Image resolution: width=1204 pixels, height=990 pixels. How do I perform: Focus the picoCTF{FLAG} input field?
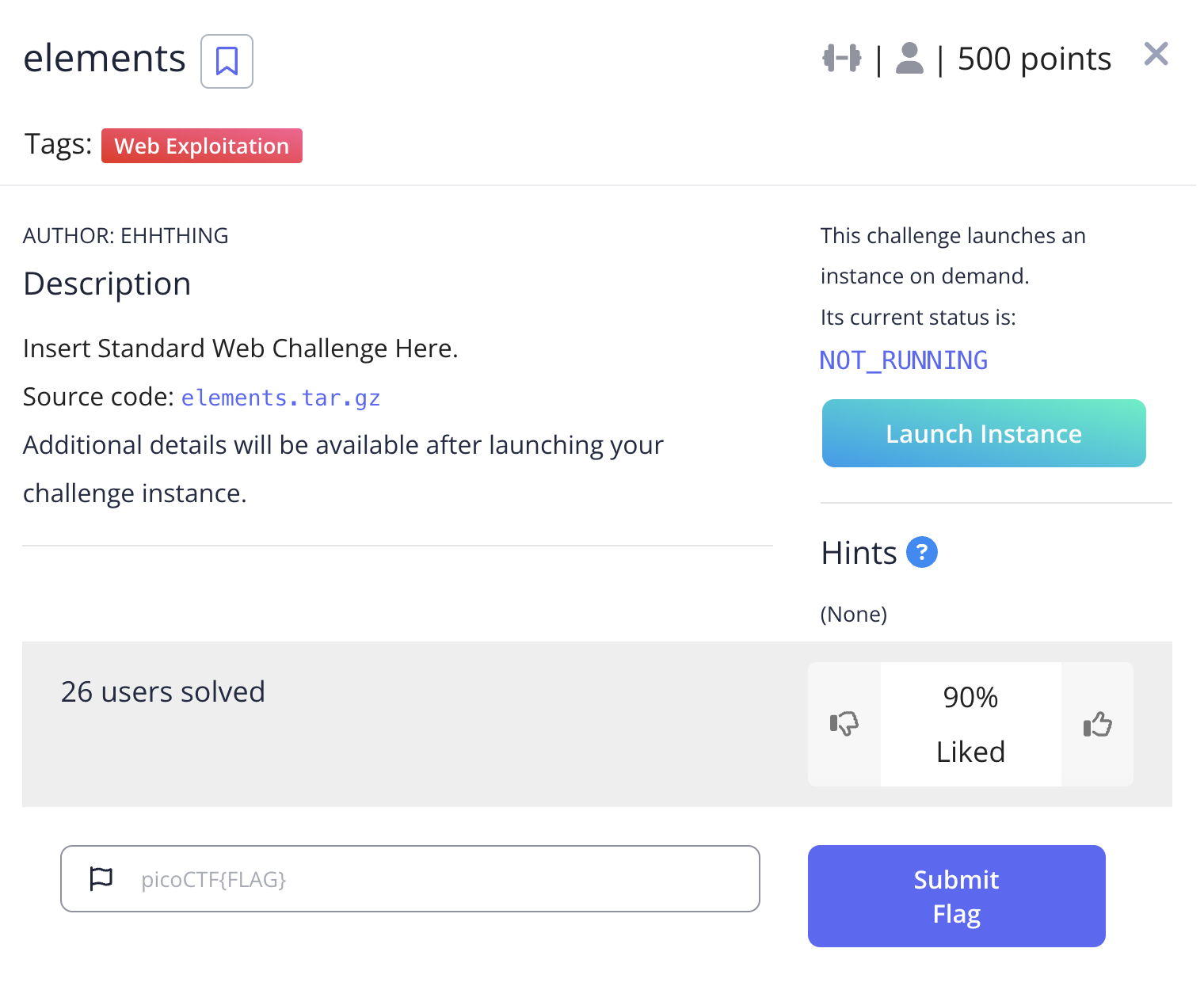(x=444, y=879)
